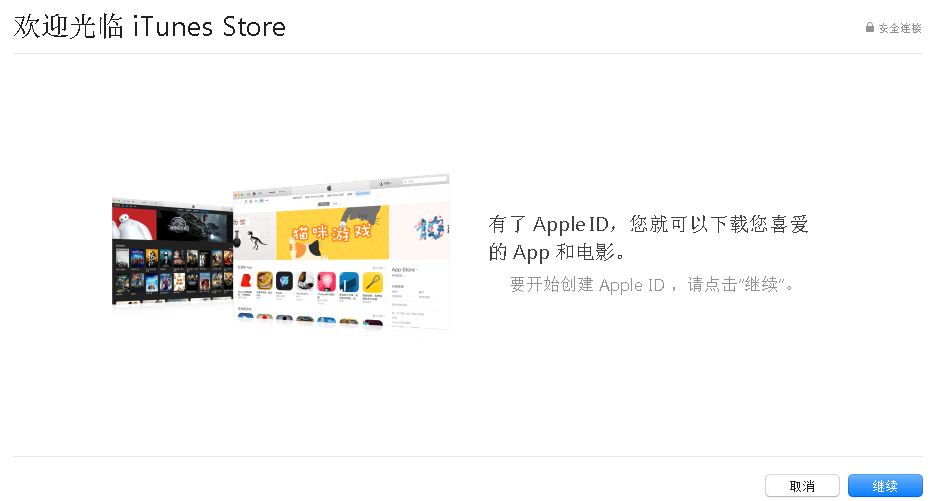The width and height of the screenshot is (943, 501).
Task: Click the movie posters grid in the dark window
Action: 173,270
